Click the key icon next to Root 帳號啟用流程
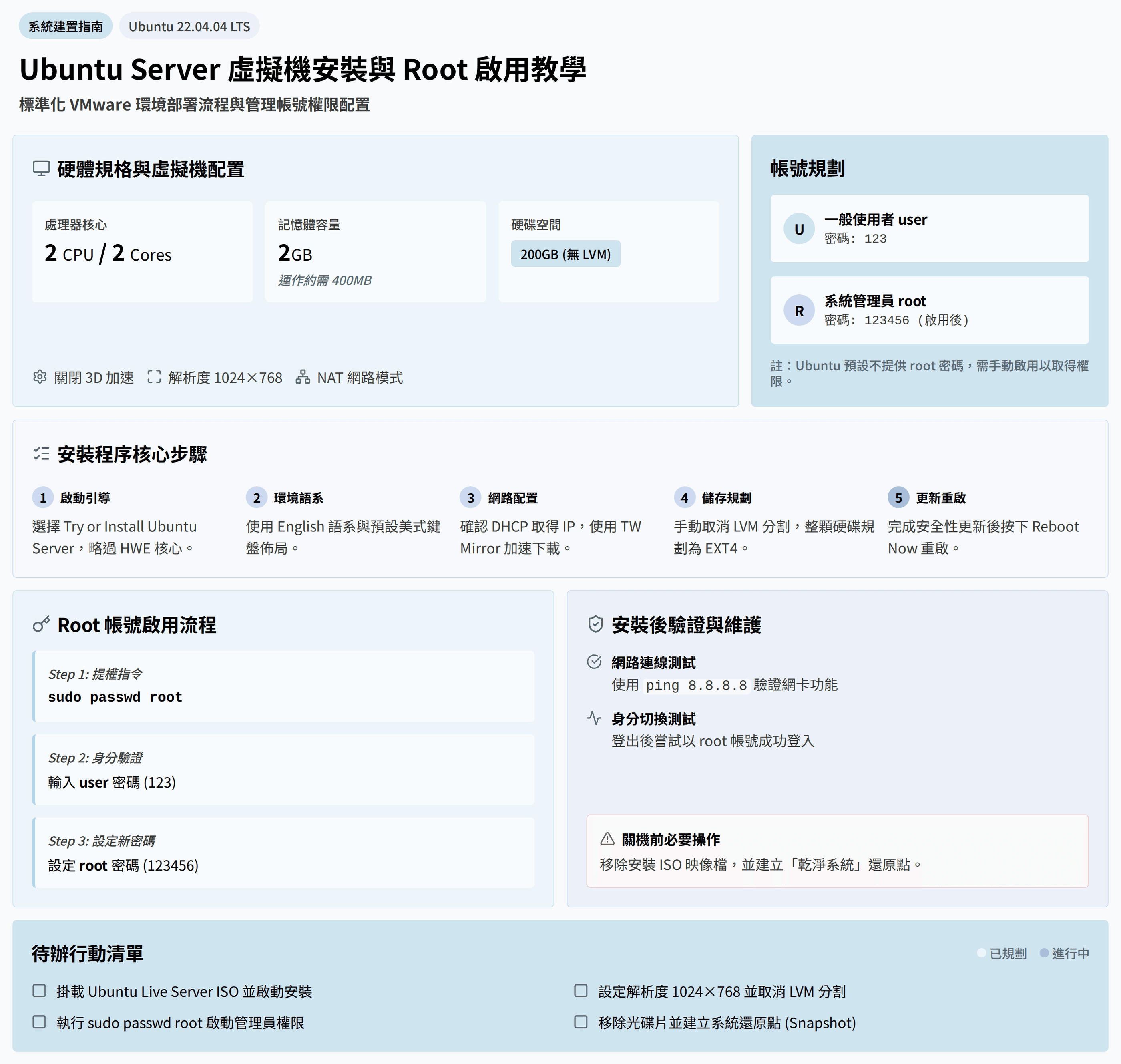This screenshot has width=1121, height=1064. coord(41,624)
